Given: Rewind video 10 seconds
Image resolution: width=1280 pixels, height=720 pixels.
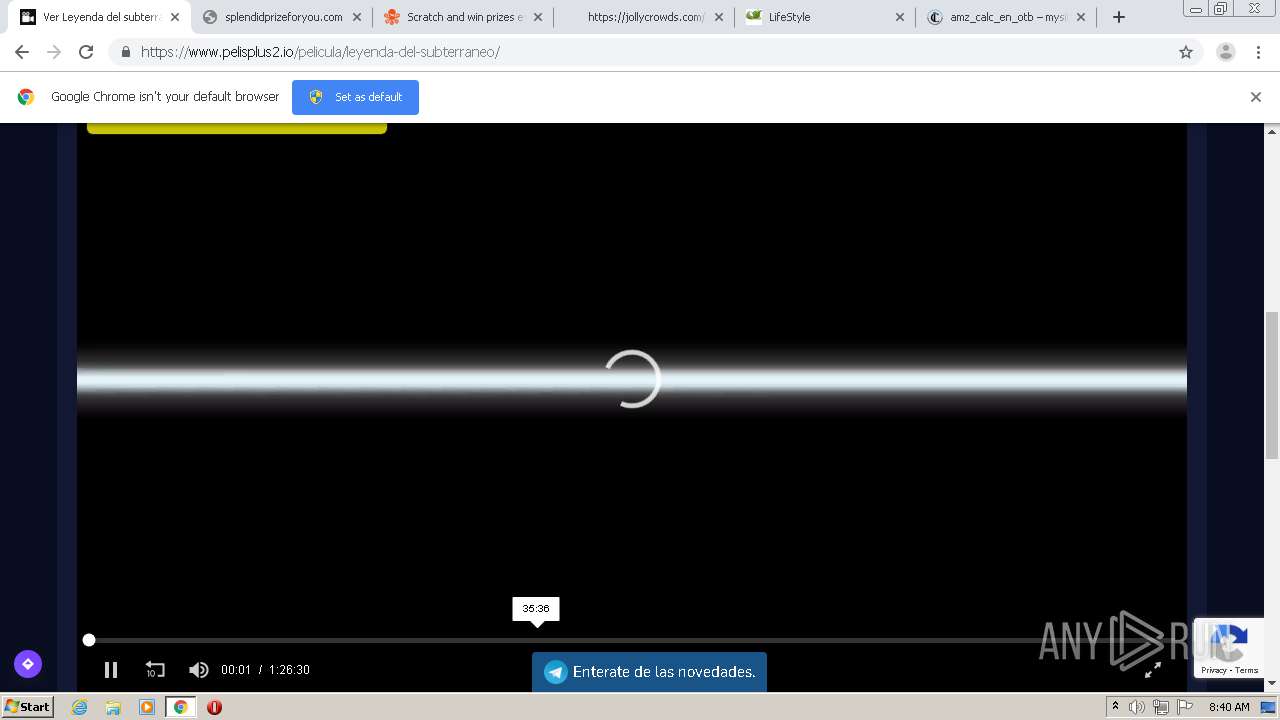Looking at the screenshot, I should pyautogui.click(x=155, y=670).
